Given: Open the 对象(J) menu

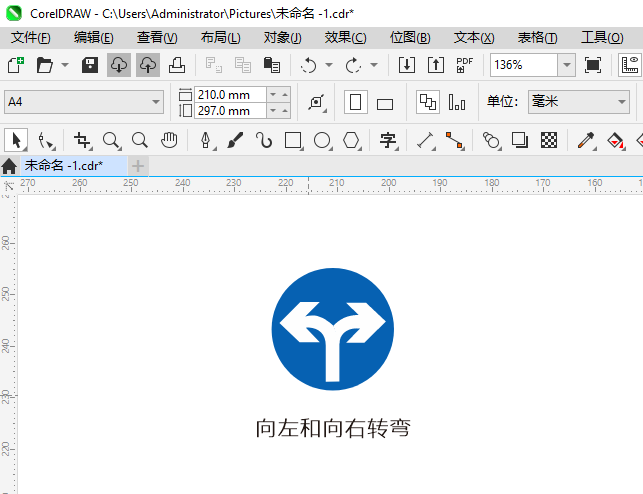Looking at the screenshot, I should point(283,38).
